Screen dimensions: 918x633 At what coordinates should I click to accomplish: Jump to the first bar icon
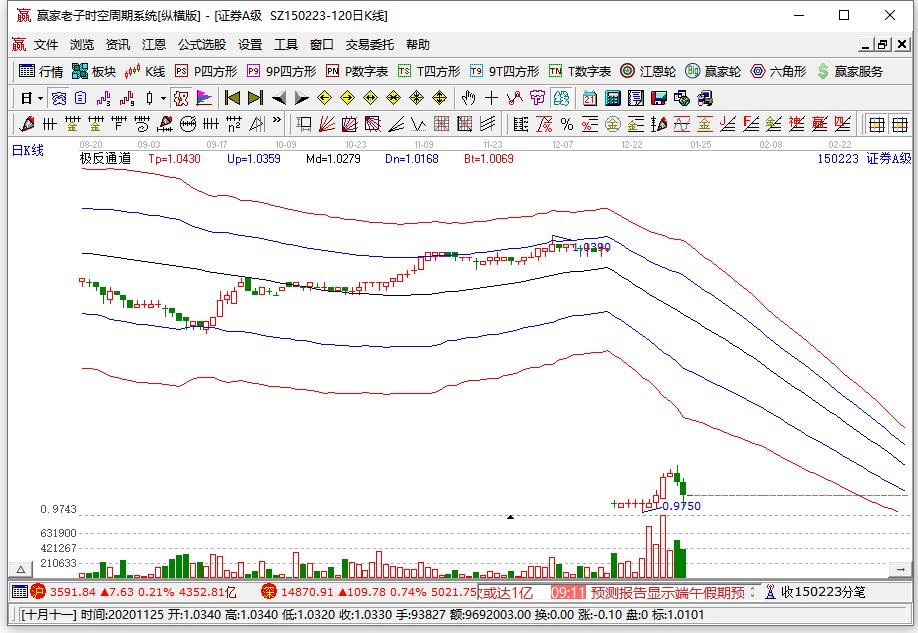point(232,98)
